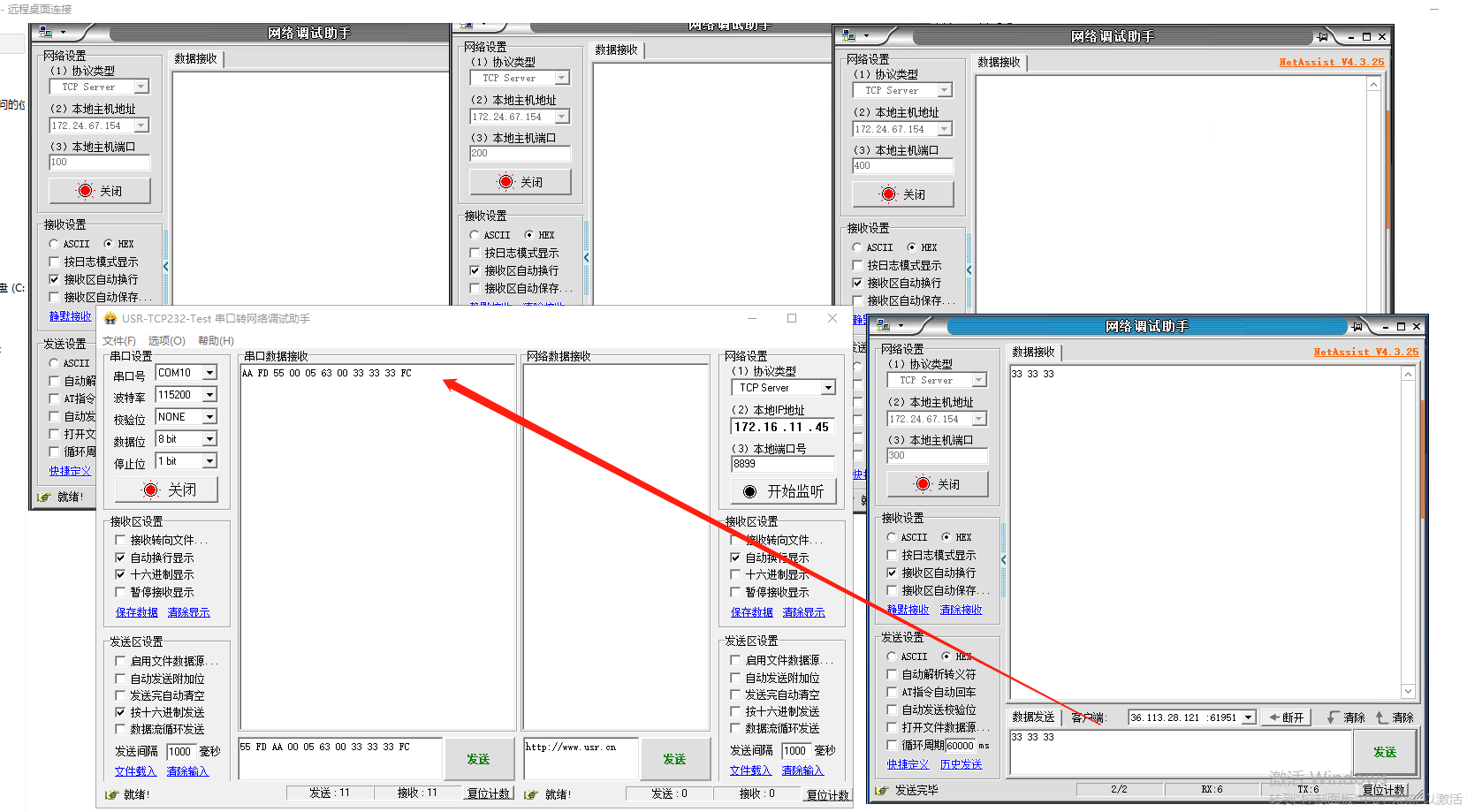Click the app icon of the port 100 NetAssist window
1467x812 pixels.
coord(45,33)
